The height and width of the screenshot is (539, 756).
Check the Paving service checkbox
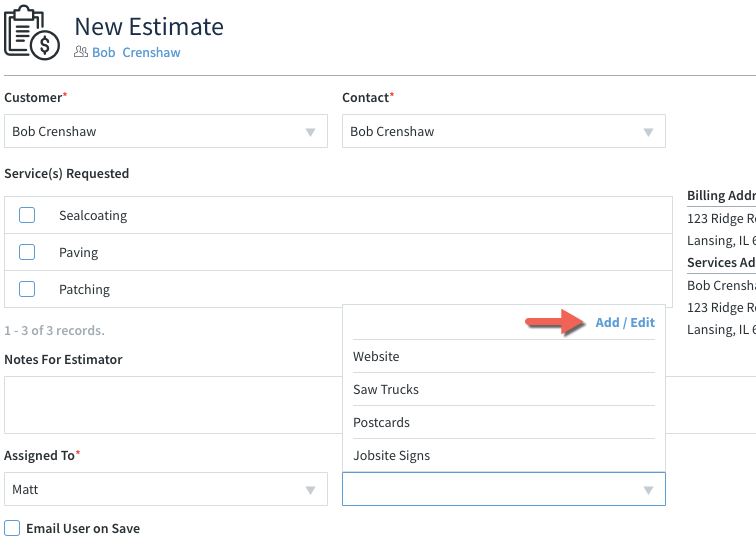coord(27,252)
